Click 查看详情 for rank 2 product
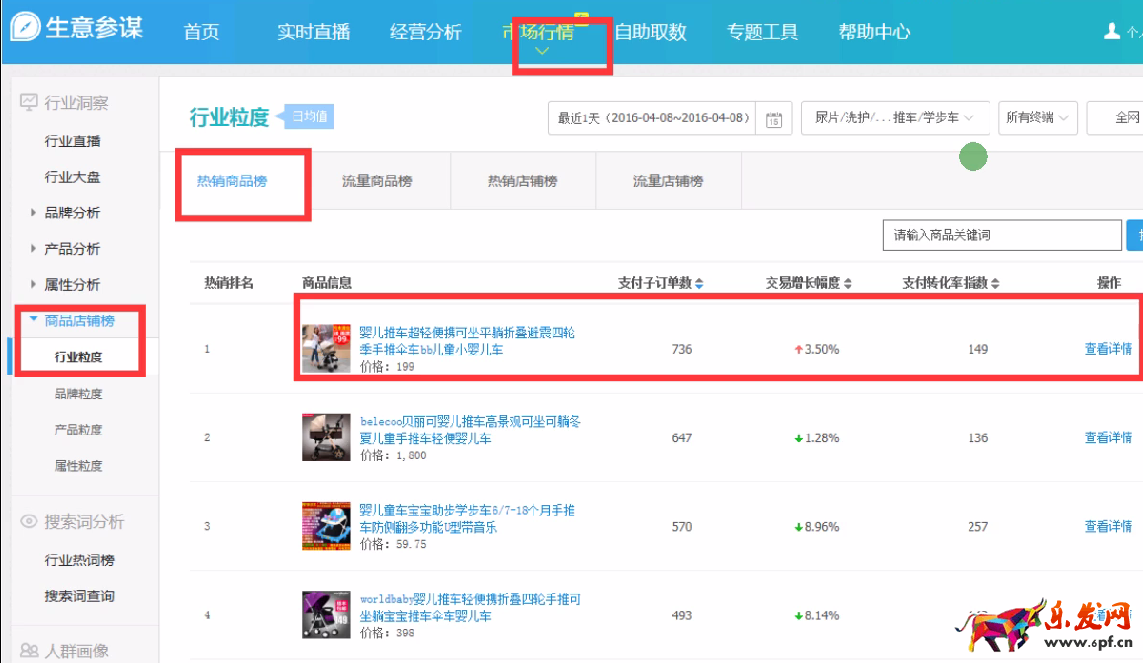 1108,438
